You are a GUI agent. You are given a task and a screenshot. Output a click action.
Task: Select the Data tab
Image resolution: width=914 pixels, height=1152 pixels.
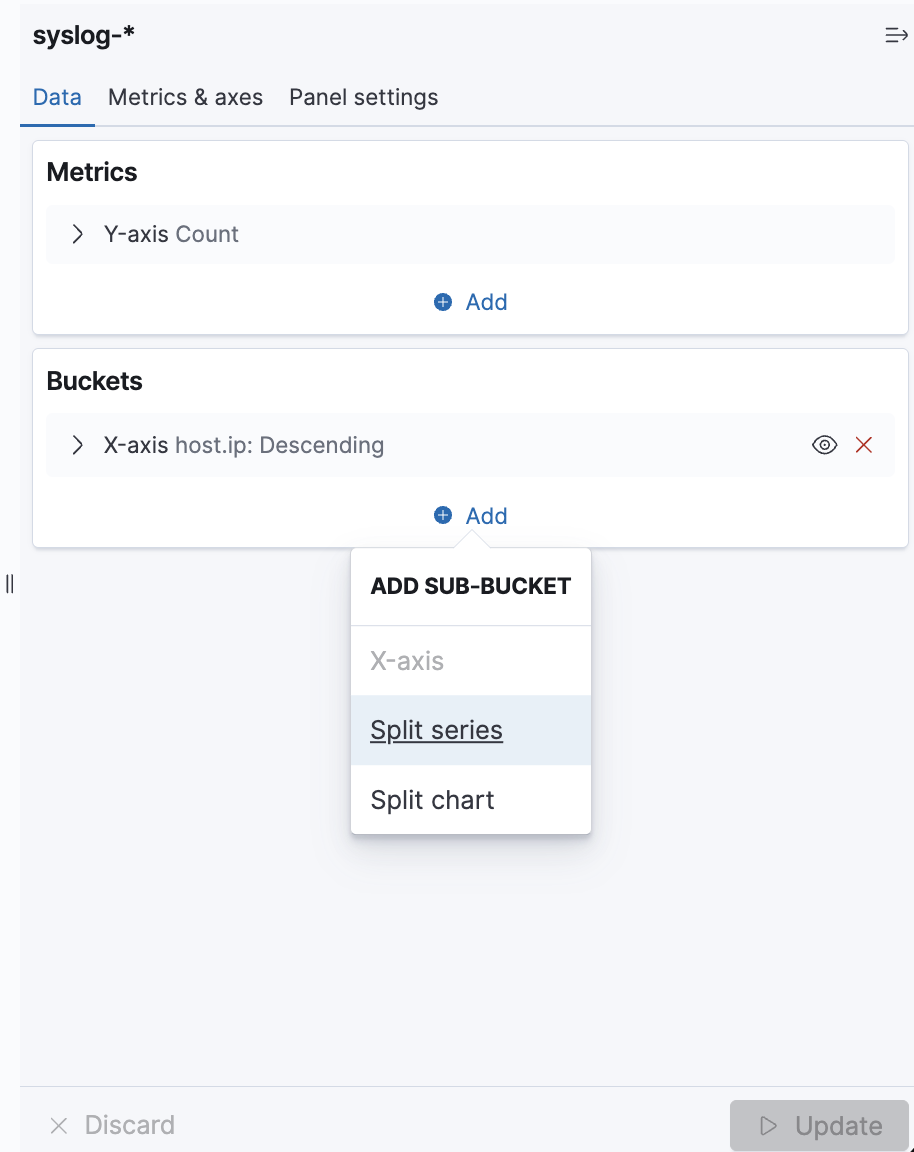tap(57, 98)
